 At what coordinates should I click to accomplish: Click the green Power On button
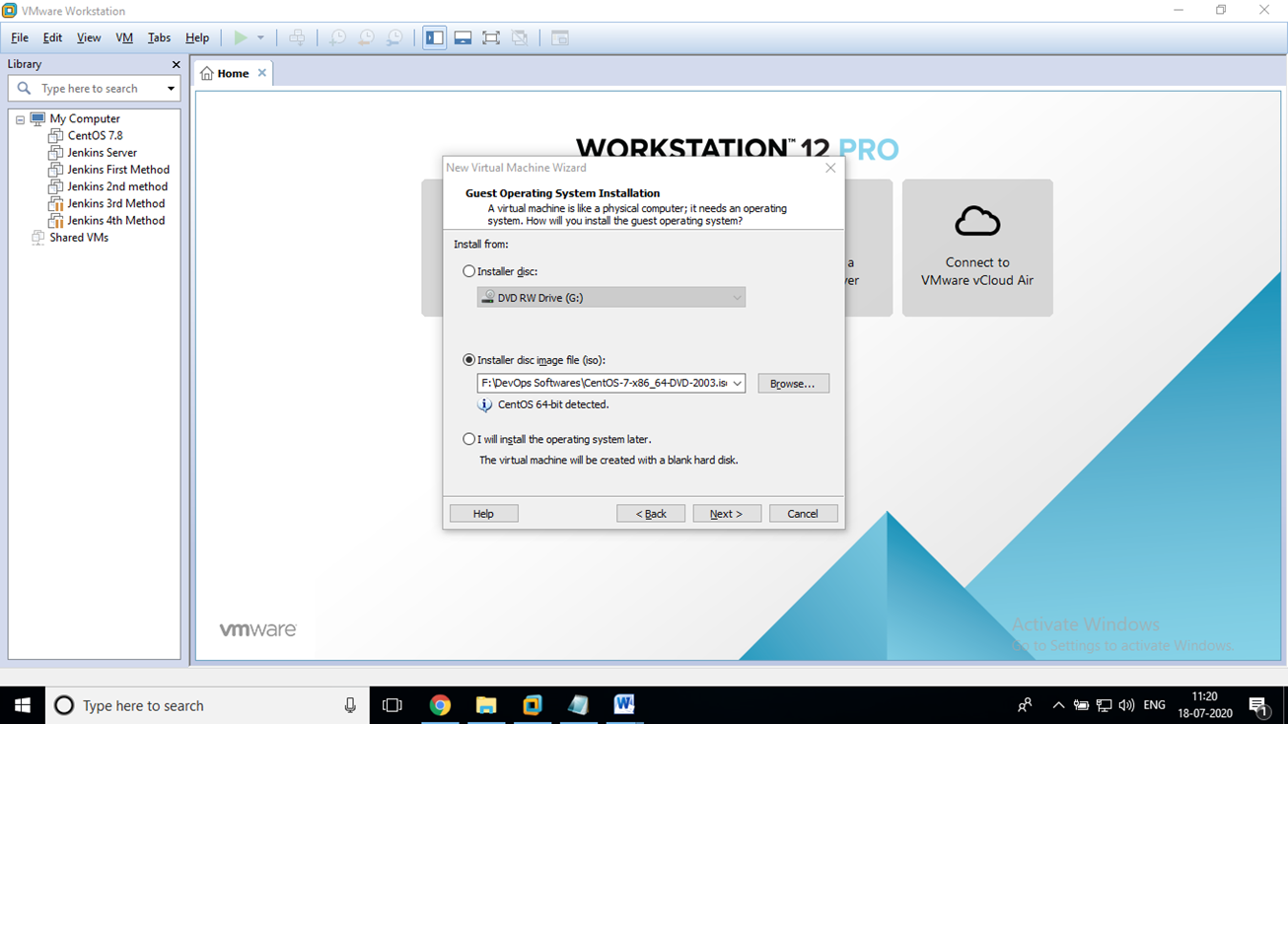(242, 37)
